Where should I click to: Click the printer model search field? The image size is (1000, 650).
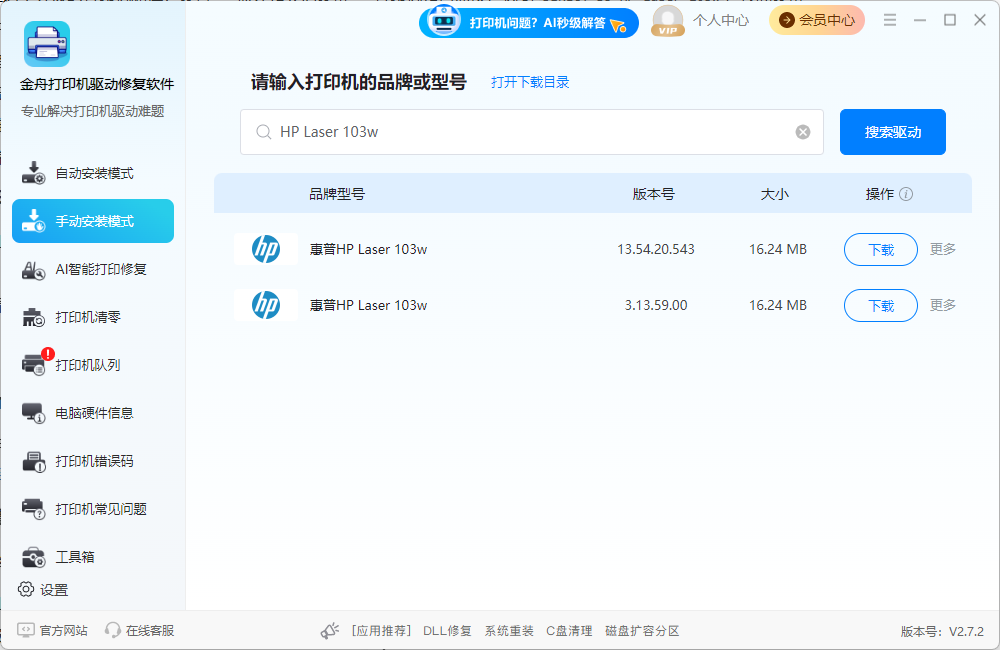[x=532, y=132]
